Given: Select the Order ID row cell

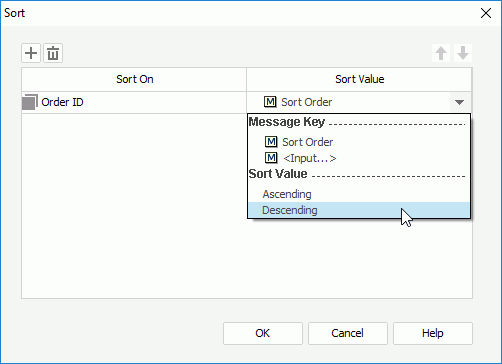Looking at the screenshot, I should (x=134, y=102).
